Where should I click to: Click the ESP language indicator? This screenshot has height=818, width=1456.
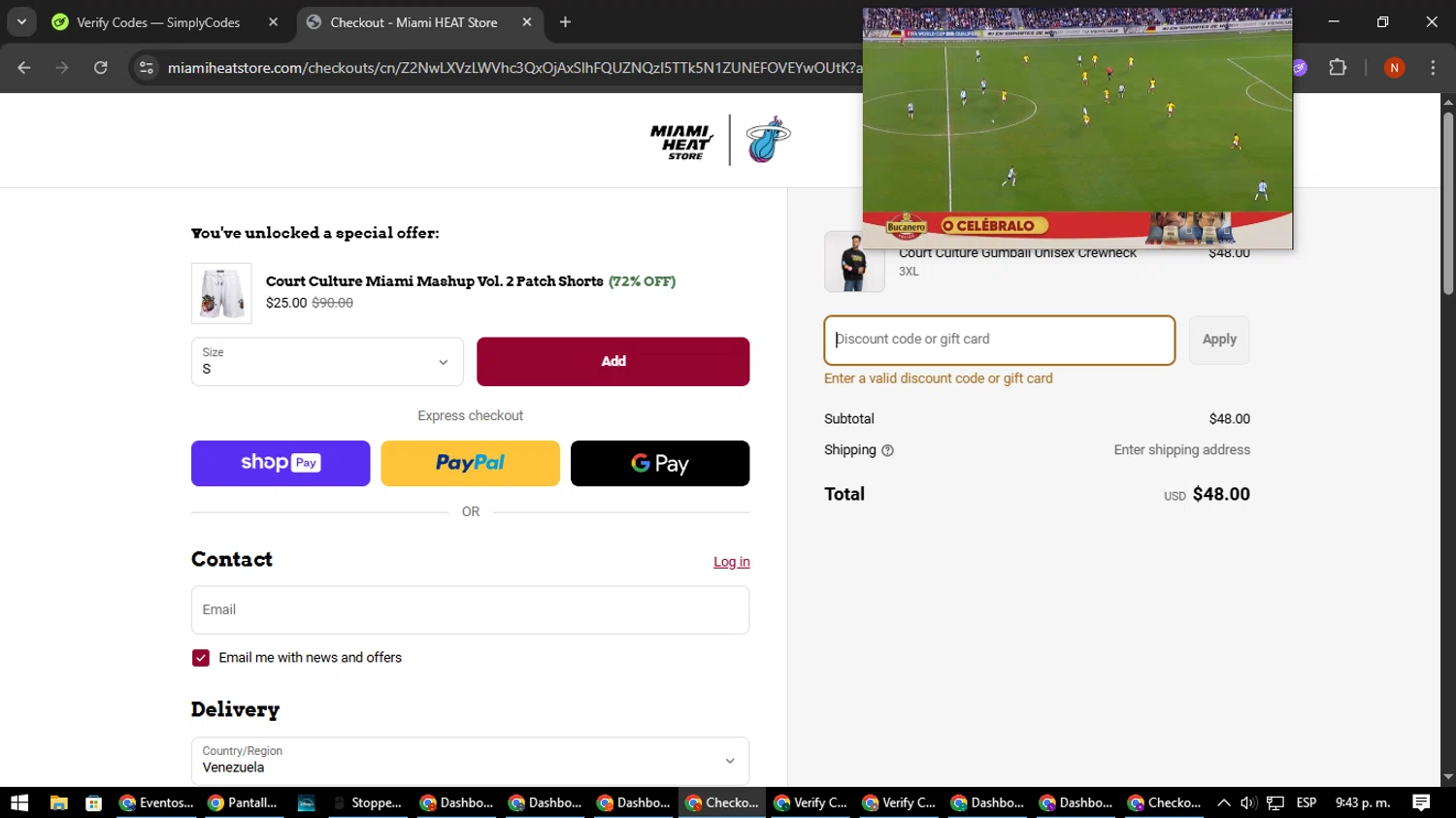pos(1307,802)
